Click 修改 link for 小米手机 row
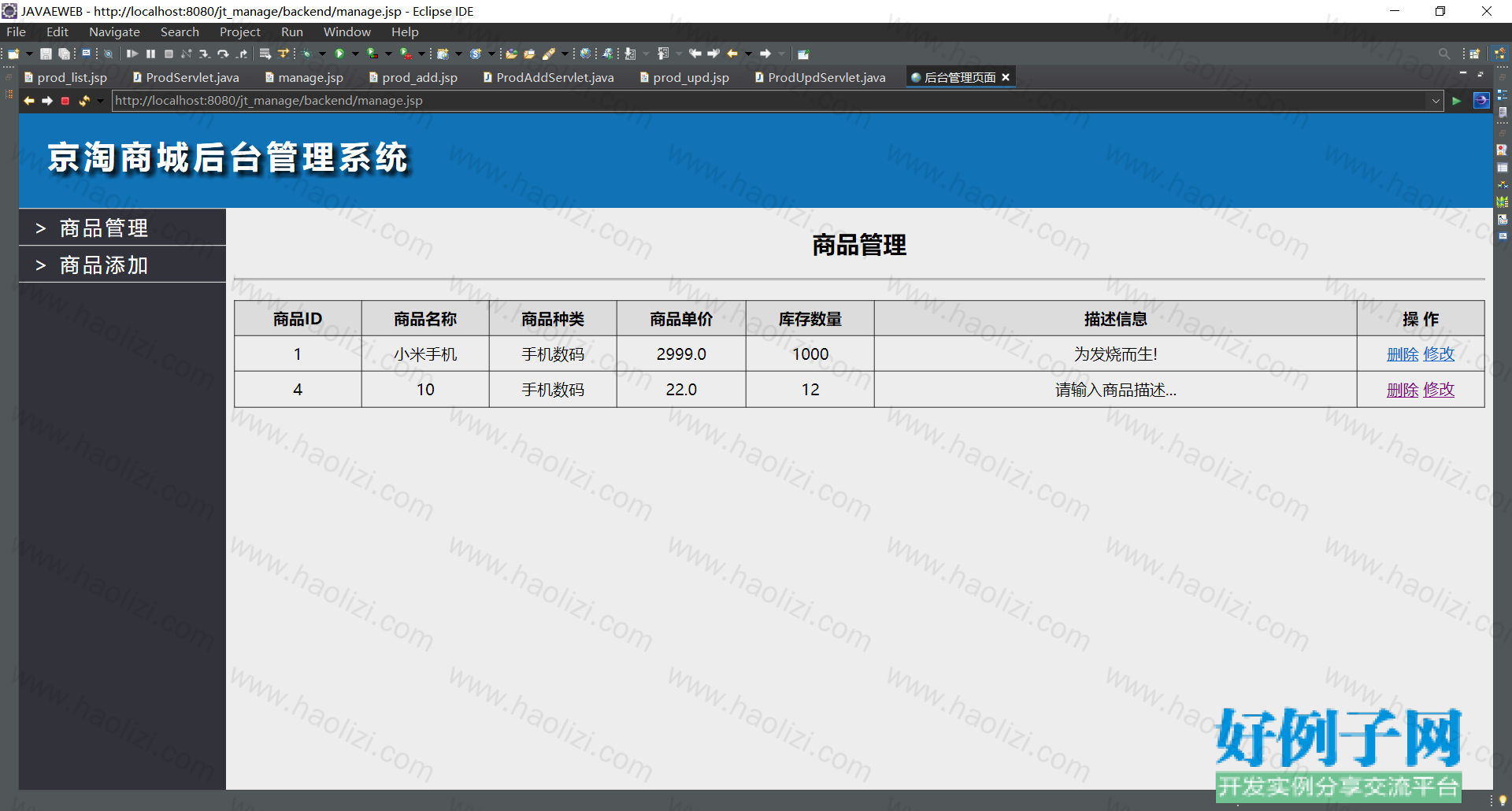 click(1439, 354)
